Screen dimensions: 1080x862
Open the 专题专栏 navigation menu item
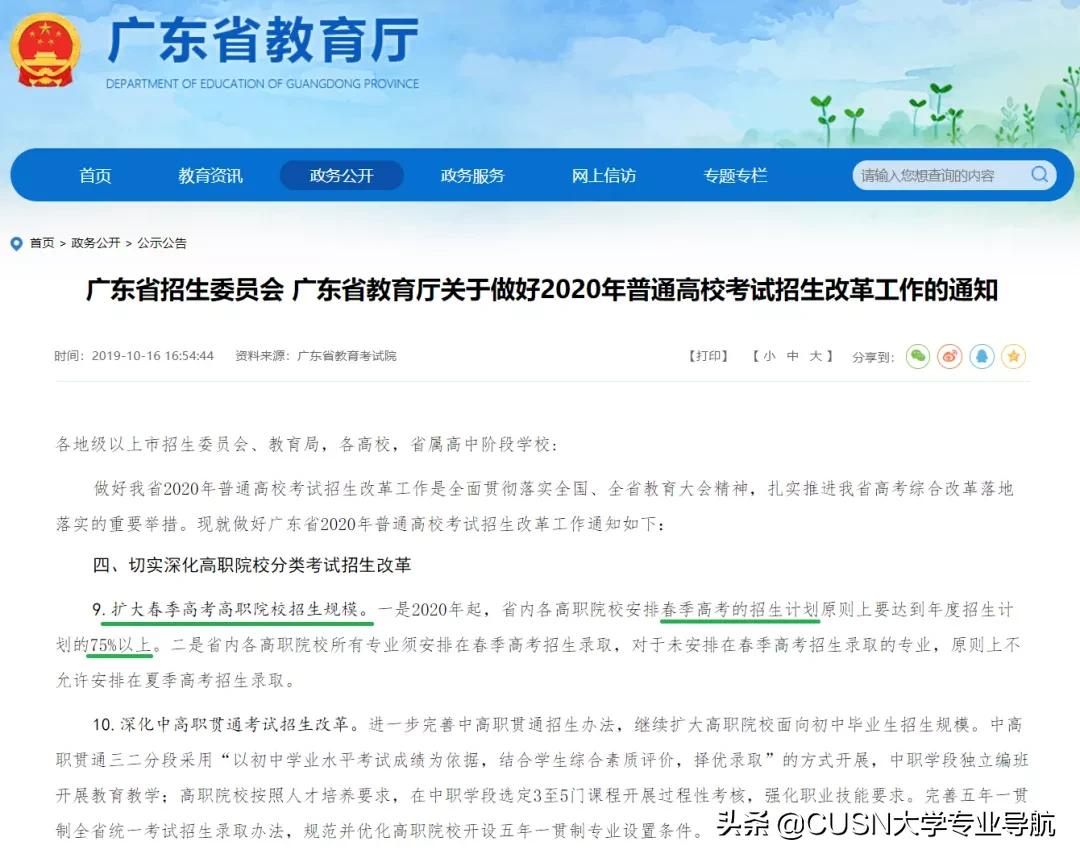point(735,175)
